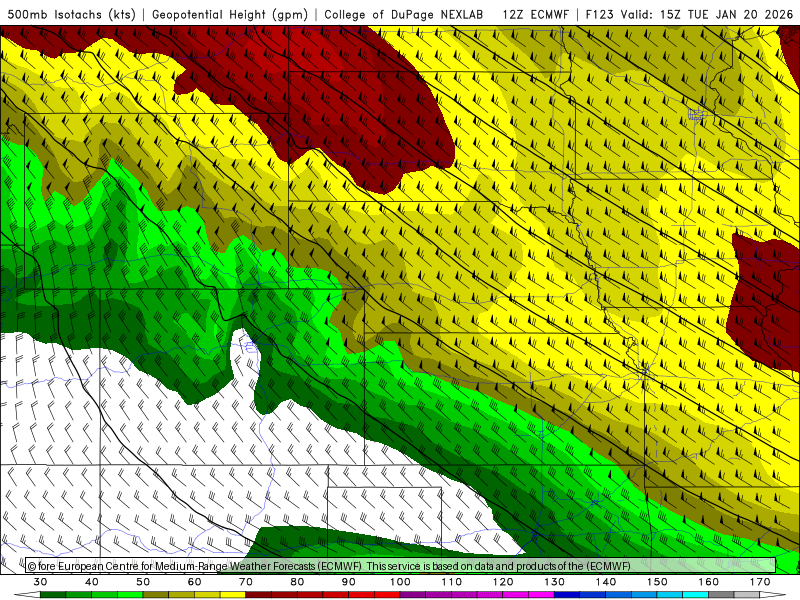Click the "50" value on the color scale
This screenshot has width=800, height=600.
(143, 582)
